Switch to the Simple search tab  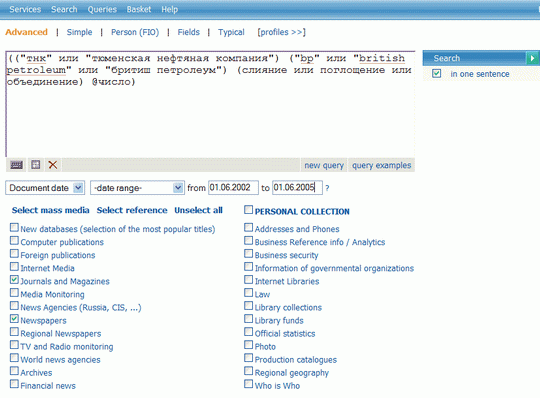click(x=79, y=32)
